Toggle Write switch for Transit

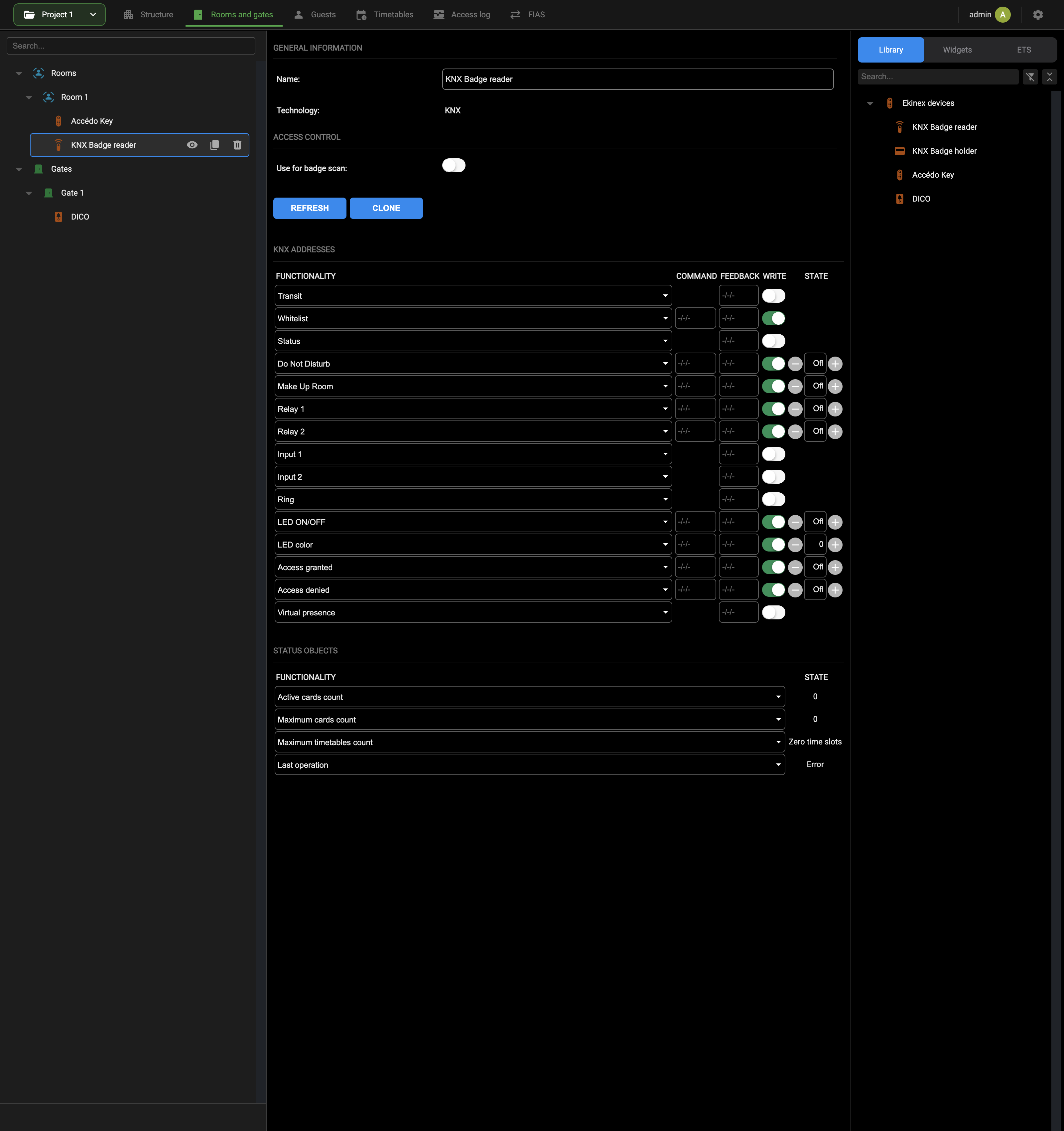click(x=773, y=296)
